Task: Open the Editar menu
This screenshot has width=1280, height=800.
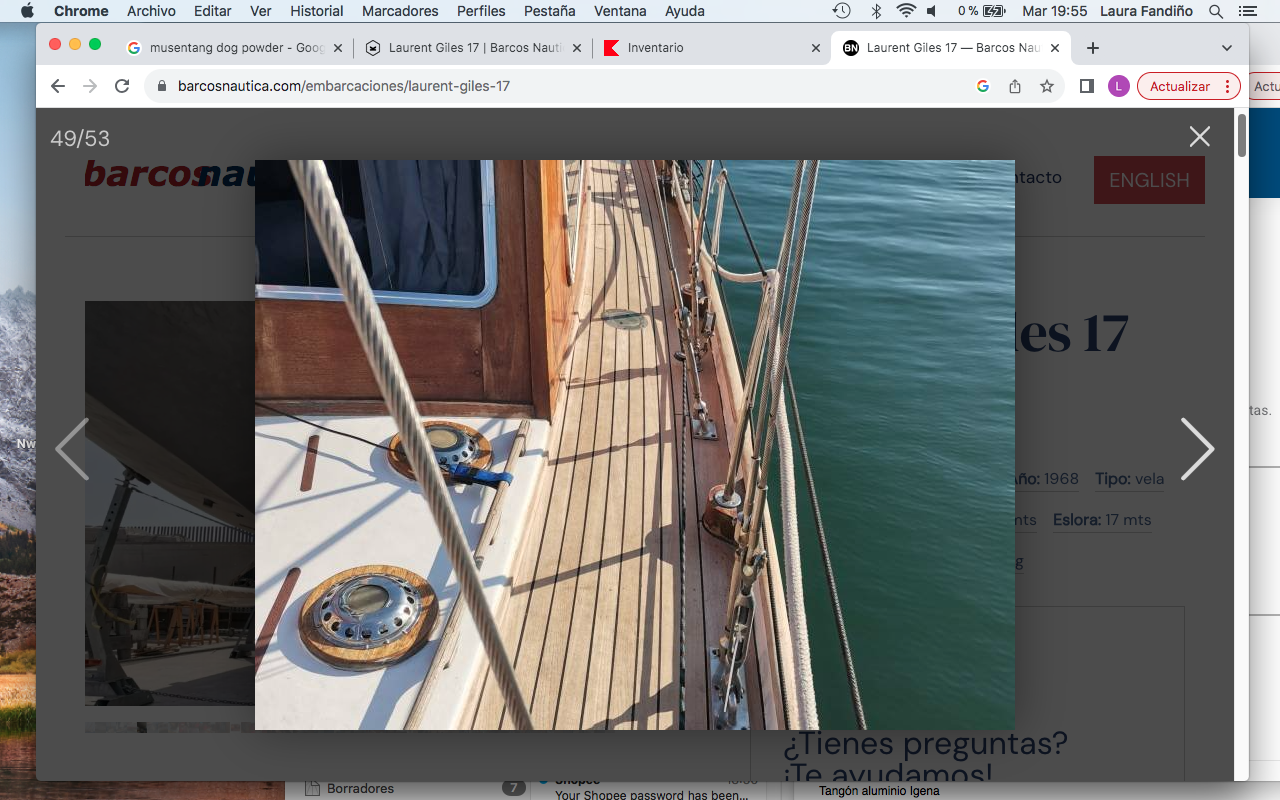Action: 212,11
